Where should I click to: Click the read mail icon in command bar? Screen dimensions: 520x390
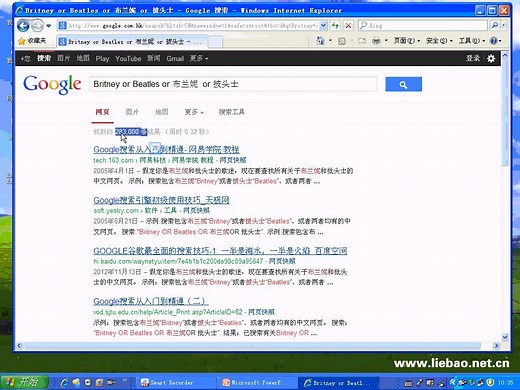[362, 41]
